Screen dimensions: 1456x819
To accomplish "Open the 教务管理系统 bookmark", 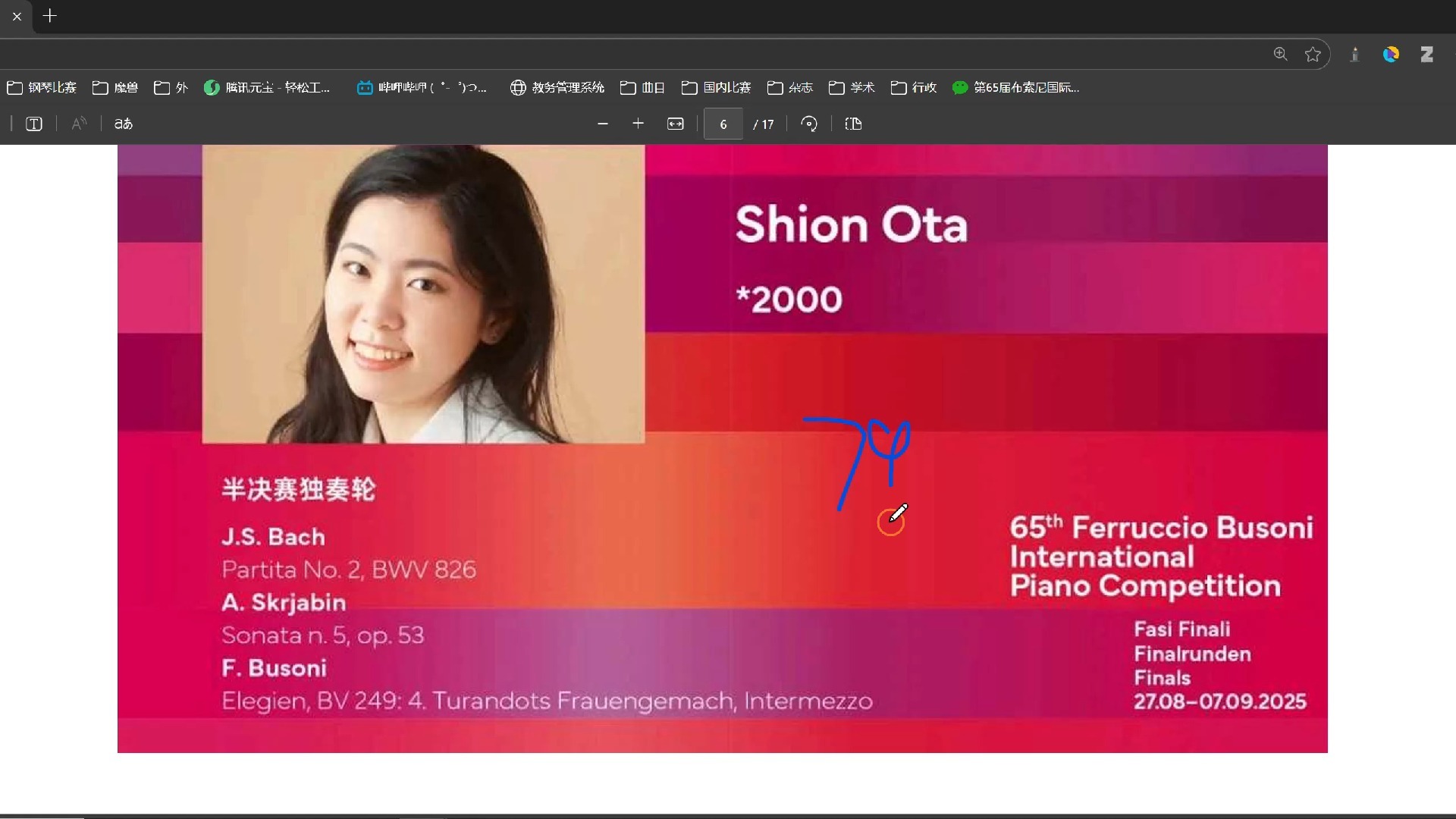I will [x=557, y=87].
